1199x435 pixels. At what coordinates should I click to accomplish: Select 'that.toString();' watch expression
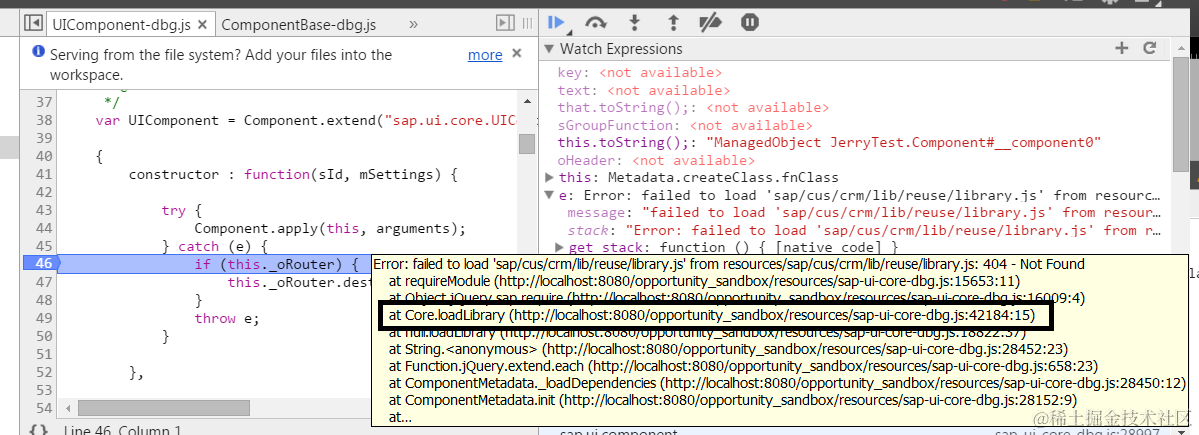693,108
